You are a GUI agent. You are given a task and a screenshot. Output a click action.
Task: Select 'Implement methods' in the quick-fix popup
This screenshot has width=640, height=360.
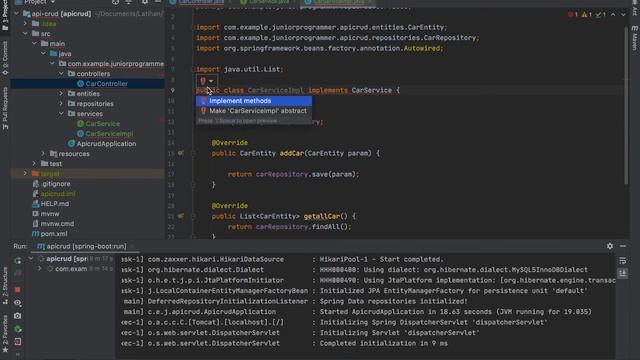point(253,101)
